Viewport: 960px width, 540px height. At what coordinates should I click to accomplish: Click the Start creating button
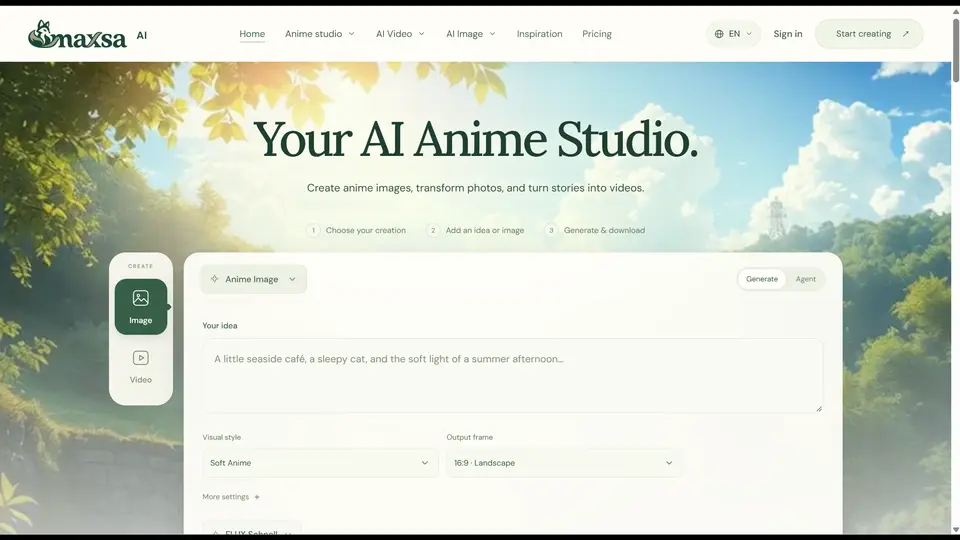(x=869, y=34)
